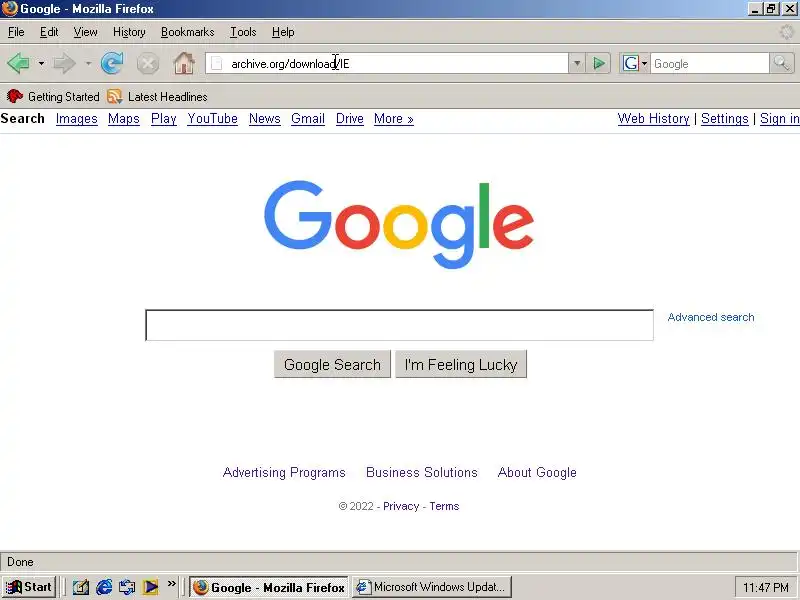Image resolution: width=800 pixels, height=600 pixels.
Task: Open the Google Settings link
Action: (x=724, y=119)
